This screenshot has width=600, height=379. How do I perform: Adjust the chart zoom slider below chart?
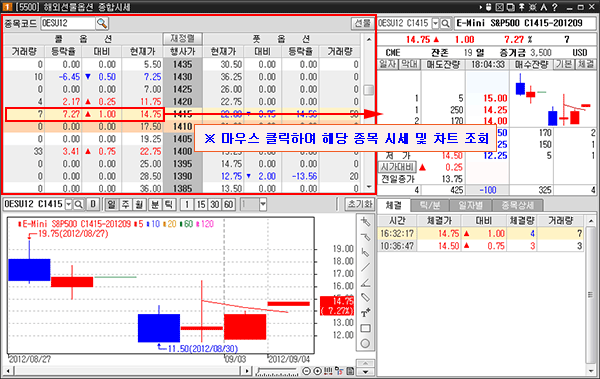coord(277,371)
